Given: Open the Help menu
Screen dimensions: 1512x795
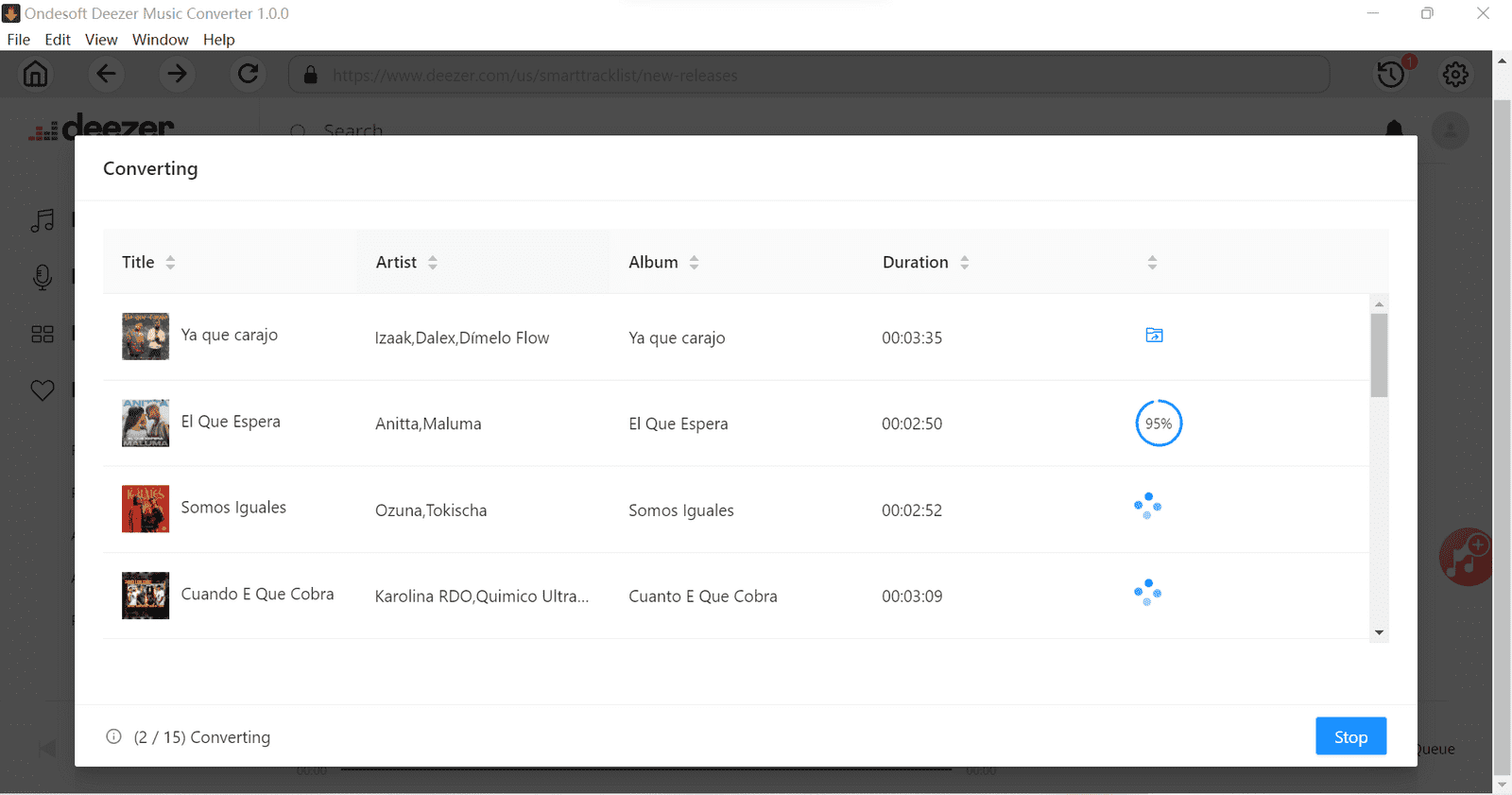Looking at the screenshot, I should click(x=218, y=40).
